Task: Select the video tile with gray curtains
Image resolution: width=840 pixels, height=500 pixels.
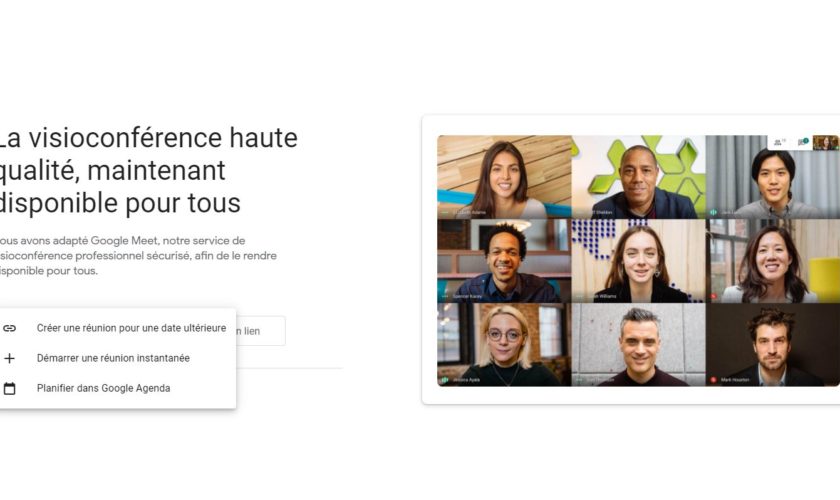Action: [x=772, y=176]
